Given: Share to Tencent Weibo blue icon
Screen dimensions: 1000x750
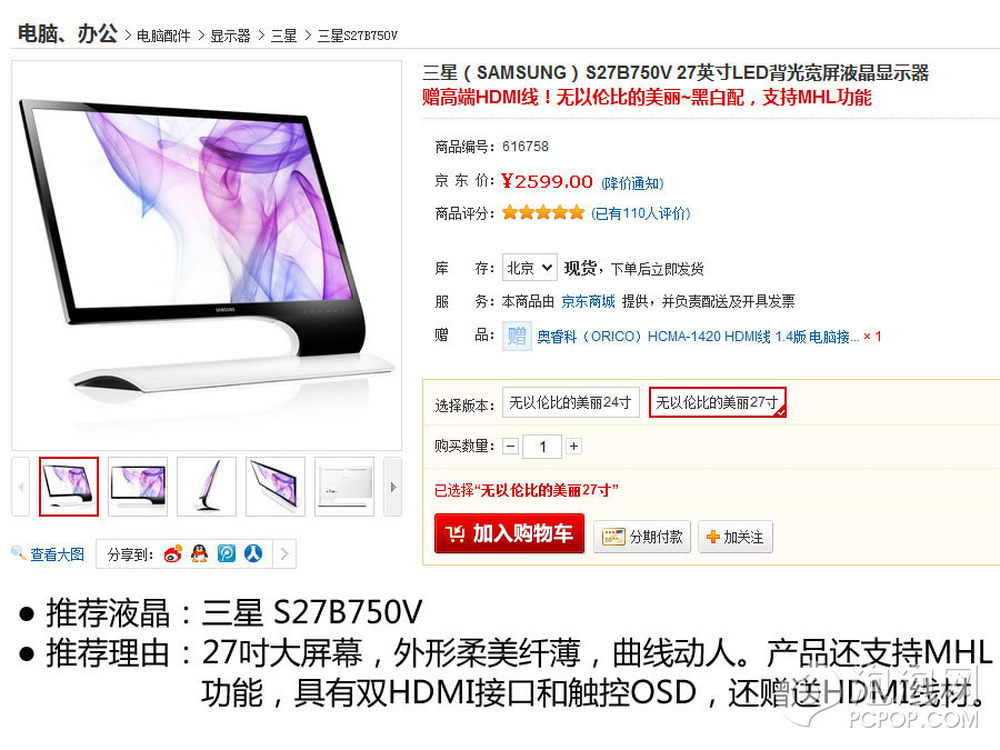Looking at the screenshot, I should coord(226,554).
